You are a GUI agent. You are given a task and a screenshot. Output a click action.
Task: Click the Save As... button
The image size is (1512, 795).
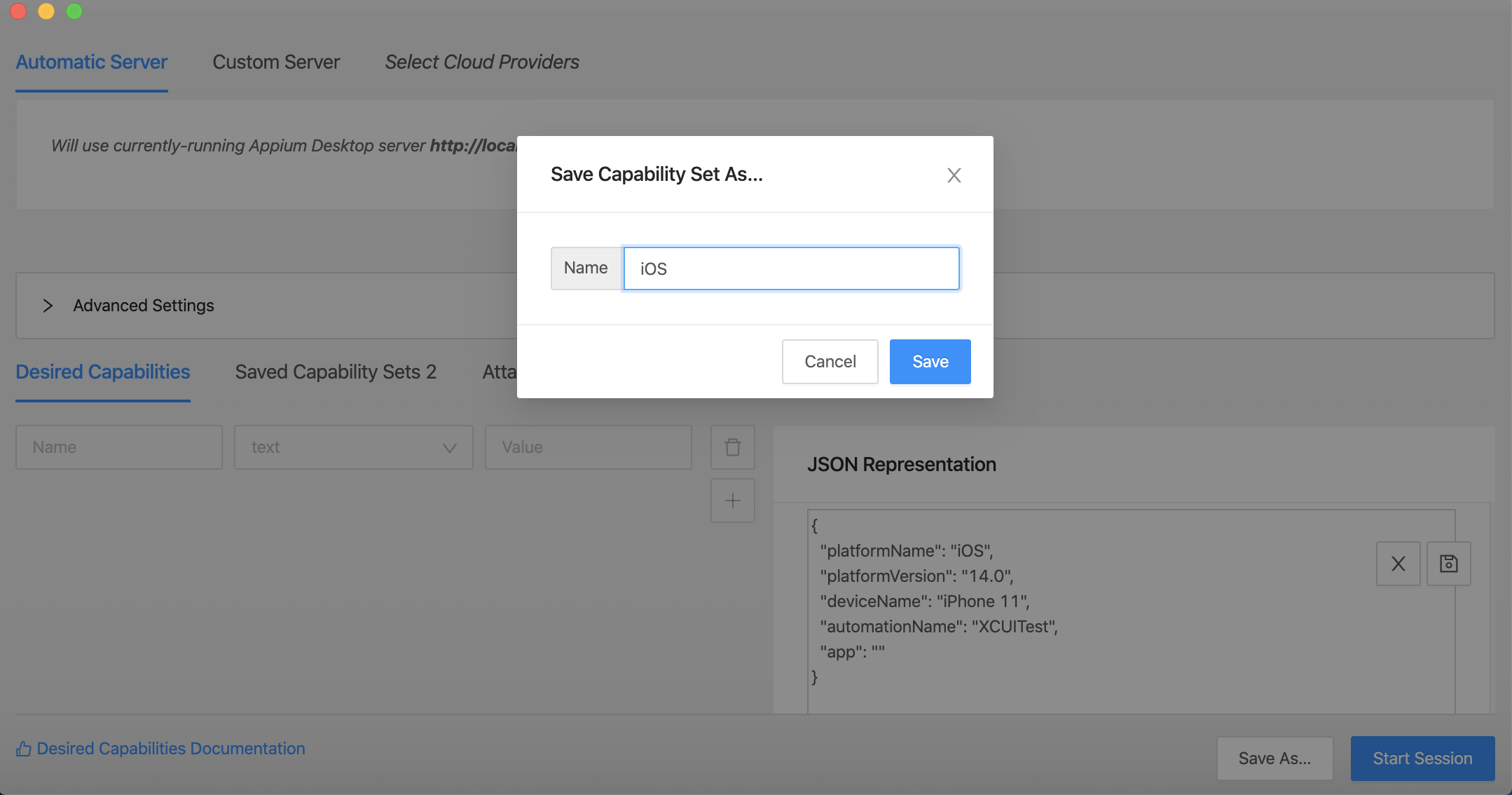tap(1274, 759)
